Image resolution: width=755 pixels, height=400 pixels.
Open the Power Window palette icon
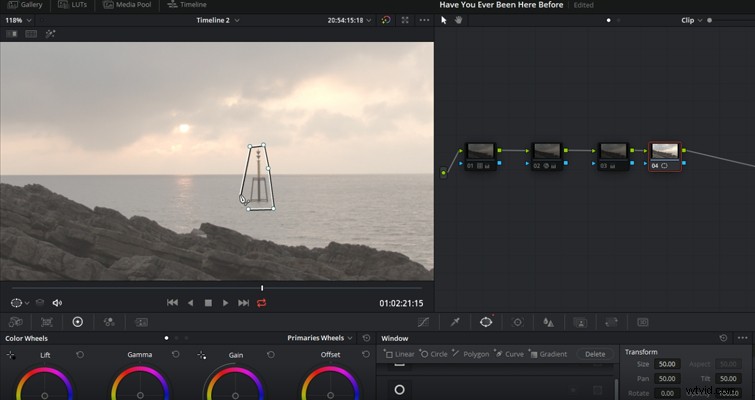coord(486,322)
